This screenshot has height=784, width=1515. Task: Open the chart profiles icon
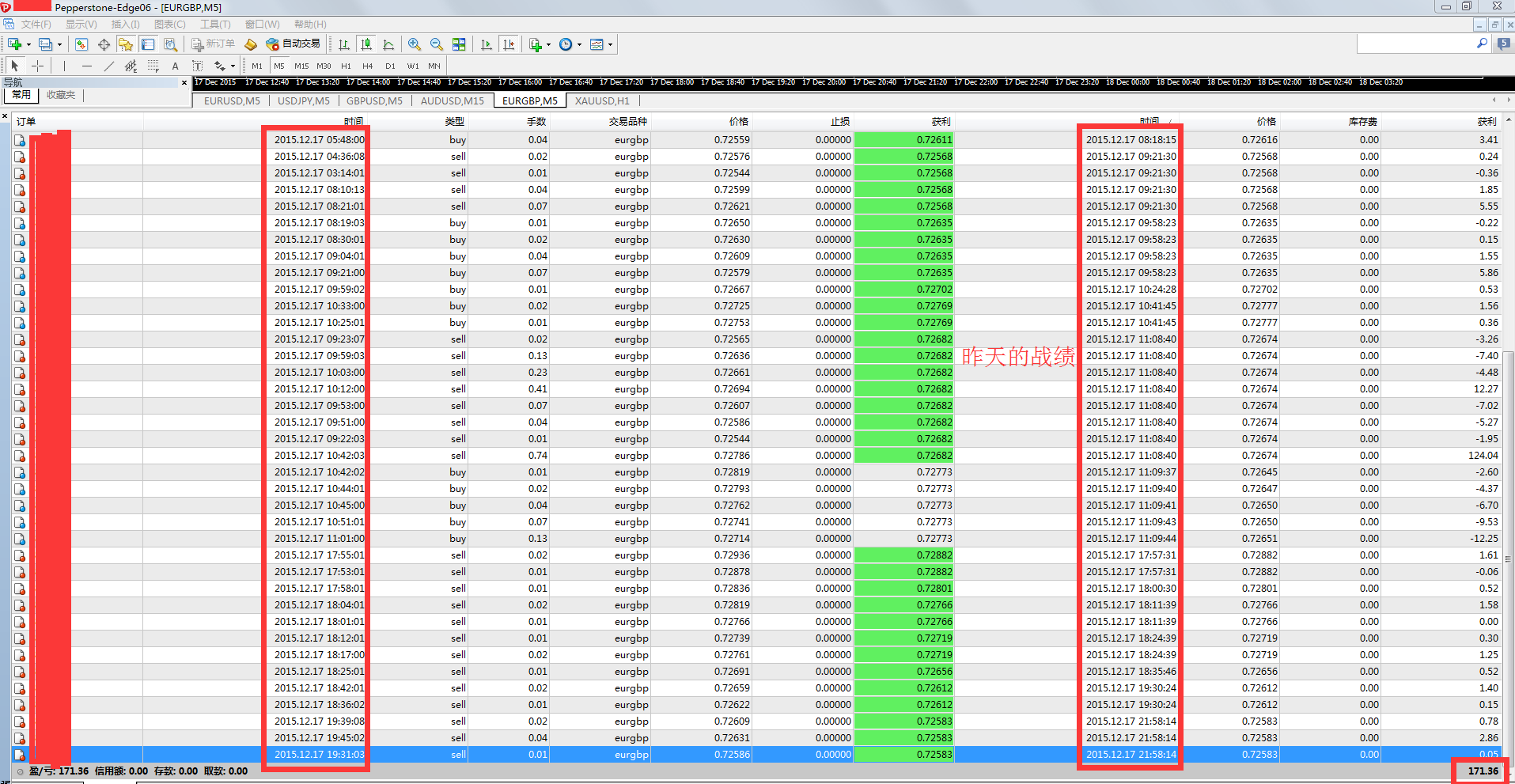click(x=45, y=44)
